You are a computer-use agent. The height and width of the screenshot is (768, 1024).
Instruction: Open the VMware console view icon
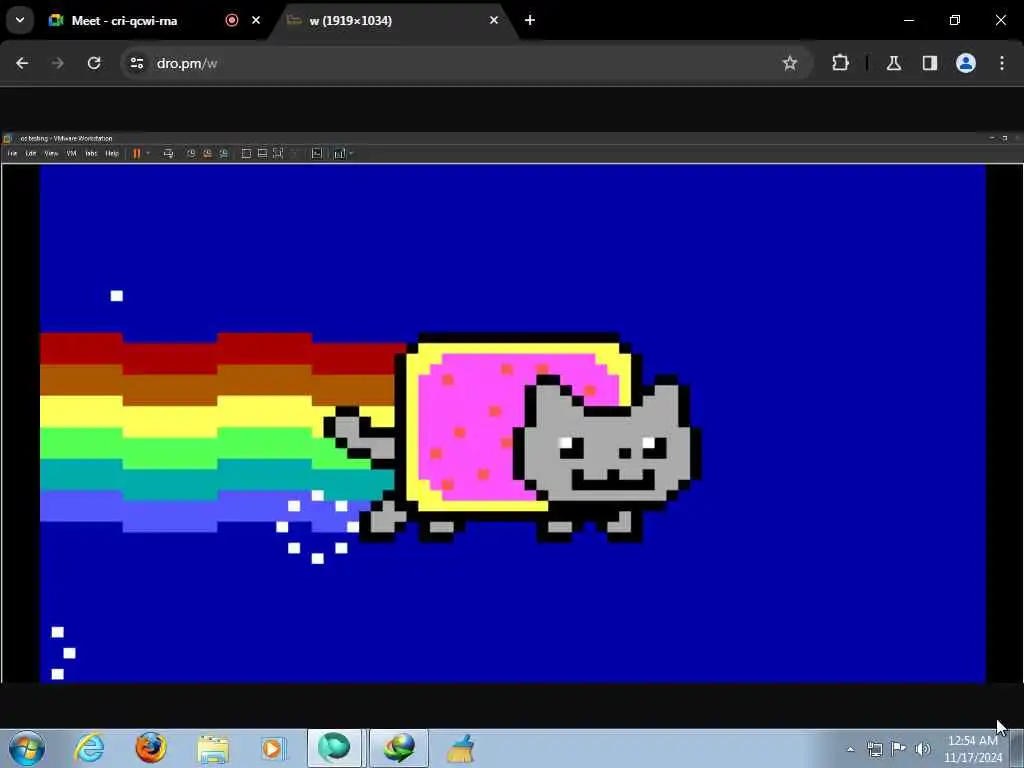pyautogui.click(x=317, y=153)
